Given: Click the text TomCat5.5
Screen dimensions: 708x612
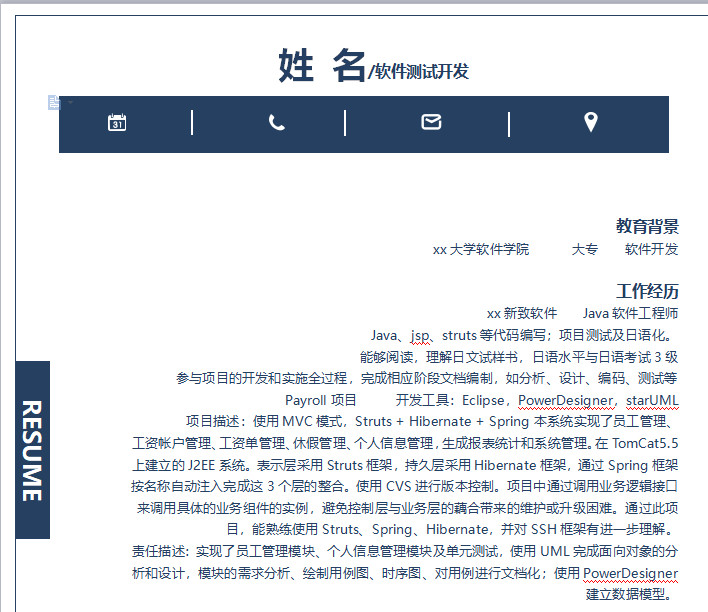Looking at the screenshot, I should click(645, 443).
